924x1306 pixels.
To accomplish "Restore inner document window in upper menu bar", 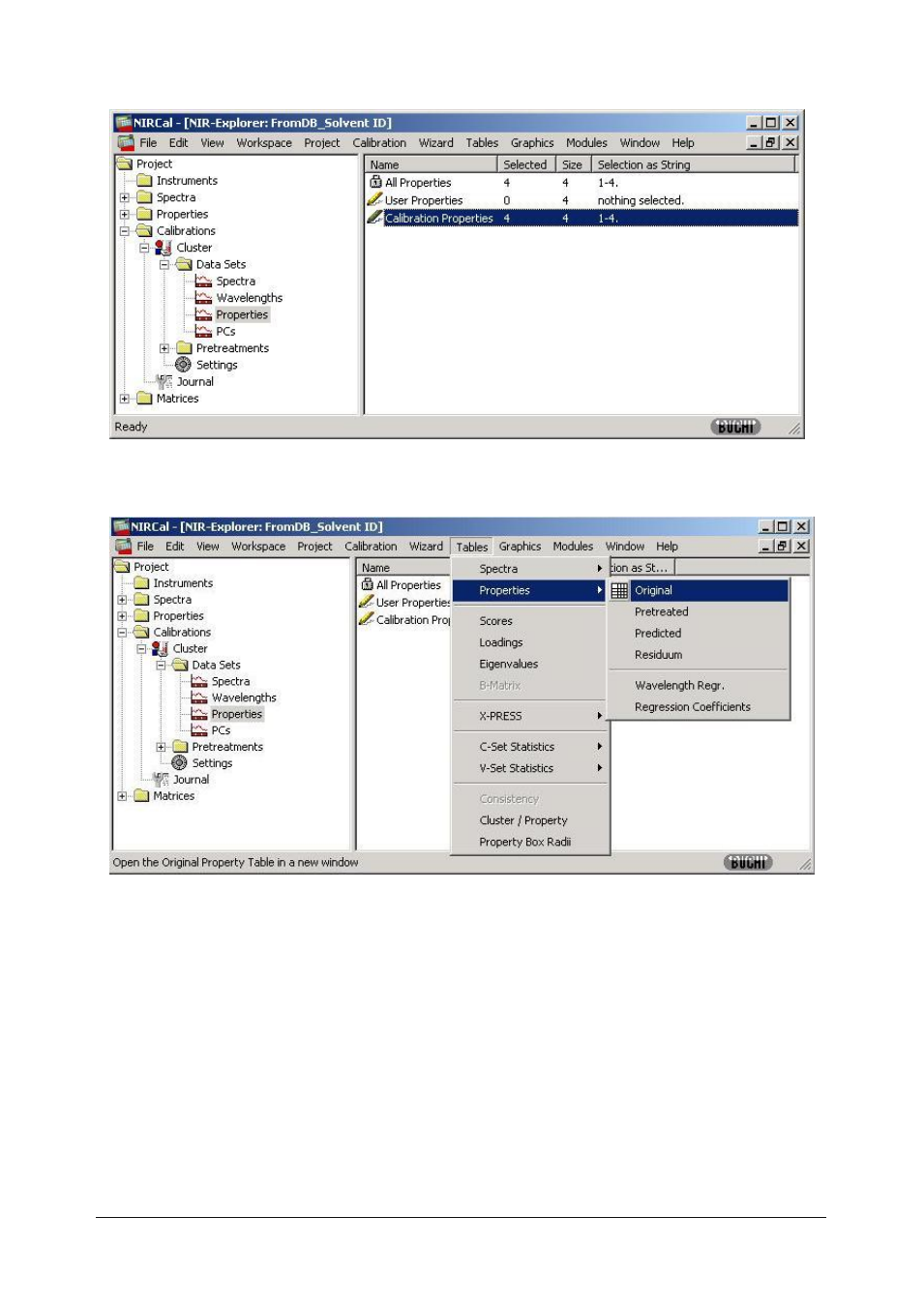I will tap(771, 143).
